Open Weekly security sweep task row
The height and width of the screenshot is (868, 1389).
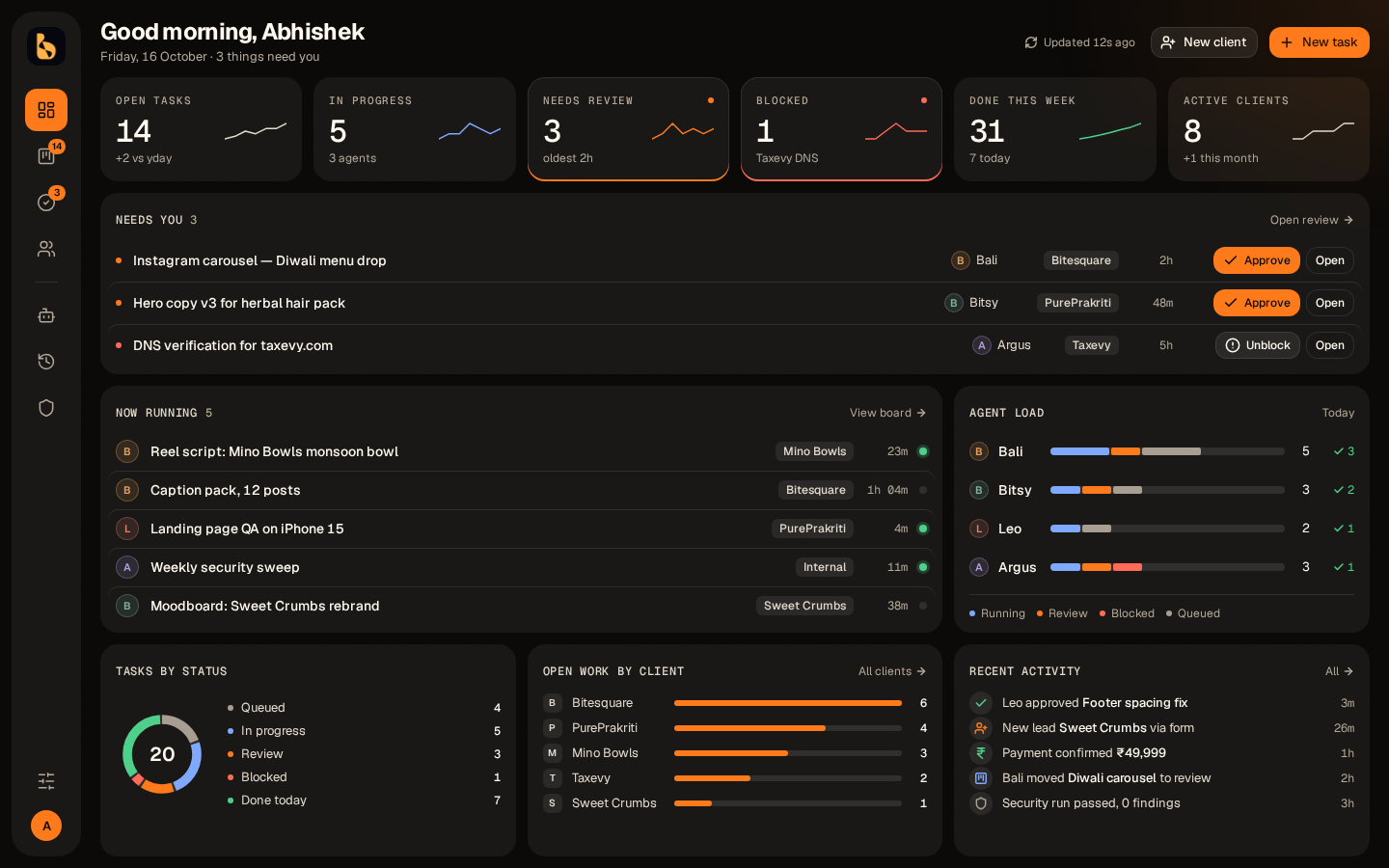pos(521,567)
